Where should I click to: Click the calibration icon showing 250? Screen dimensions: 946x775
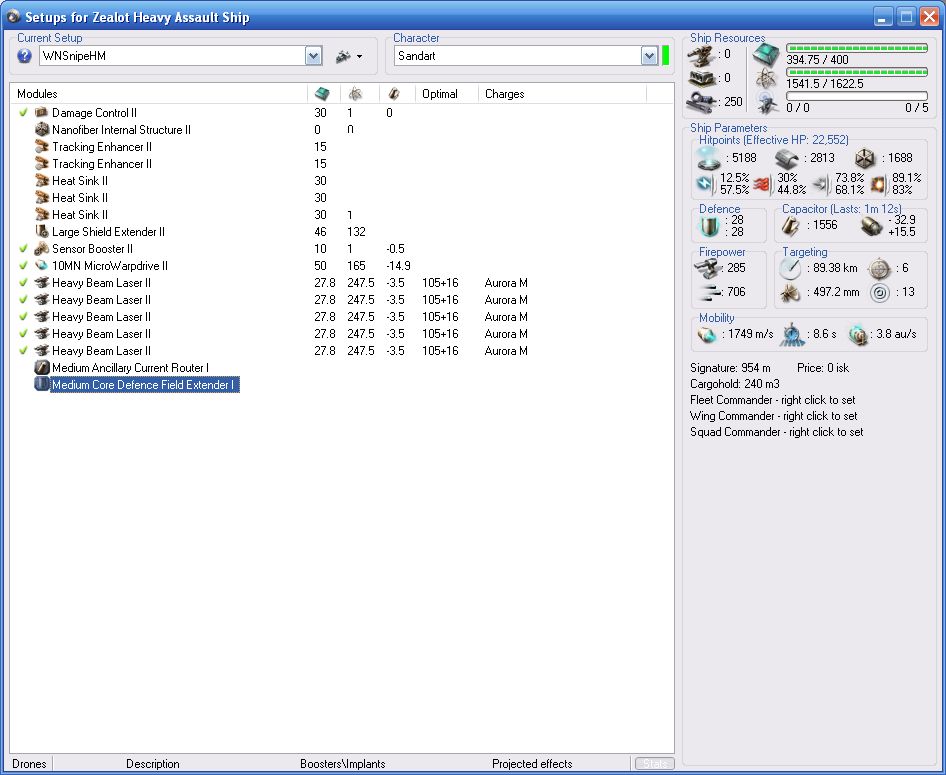(x=702, y=101)
